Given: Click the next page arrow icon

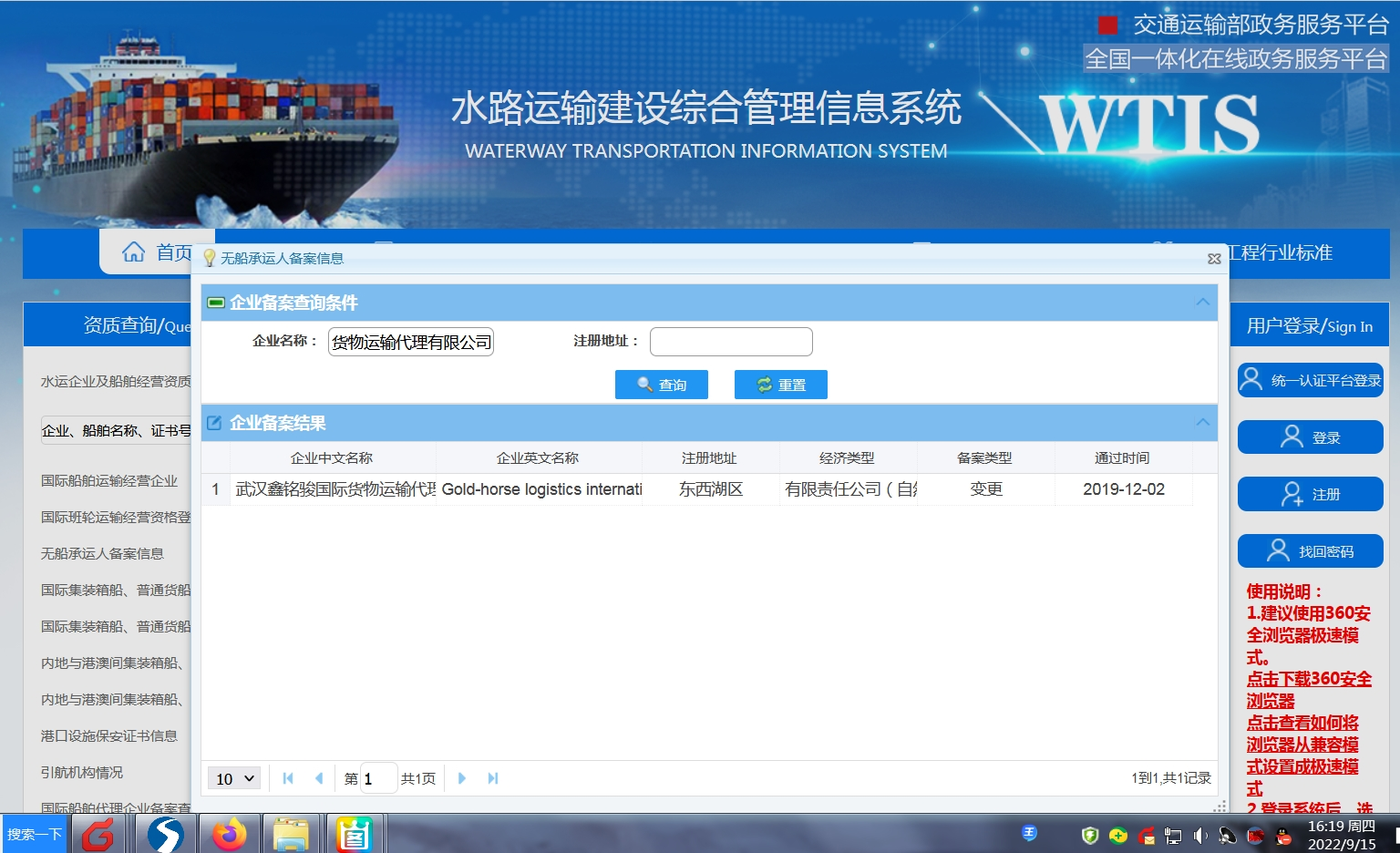Looking at the screenshot, I should 462,778.
